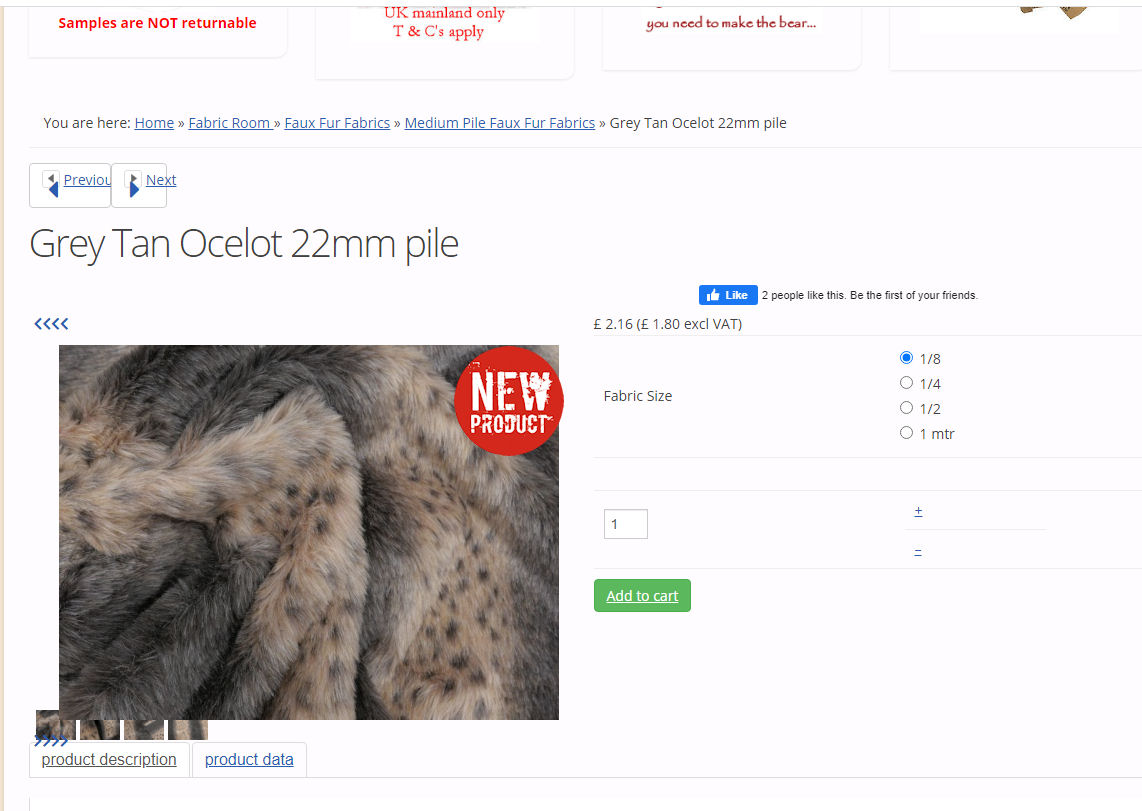Go to Home breadcrumb link
The height and width of the screenshot is (811, 1142).
click(154, 123)
